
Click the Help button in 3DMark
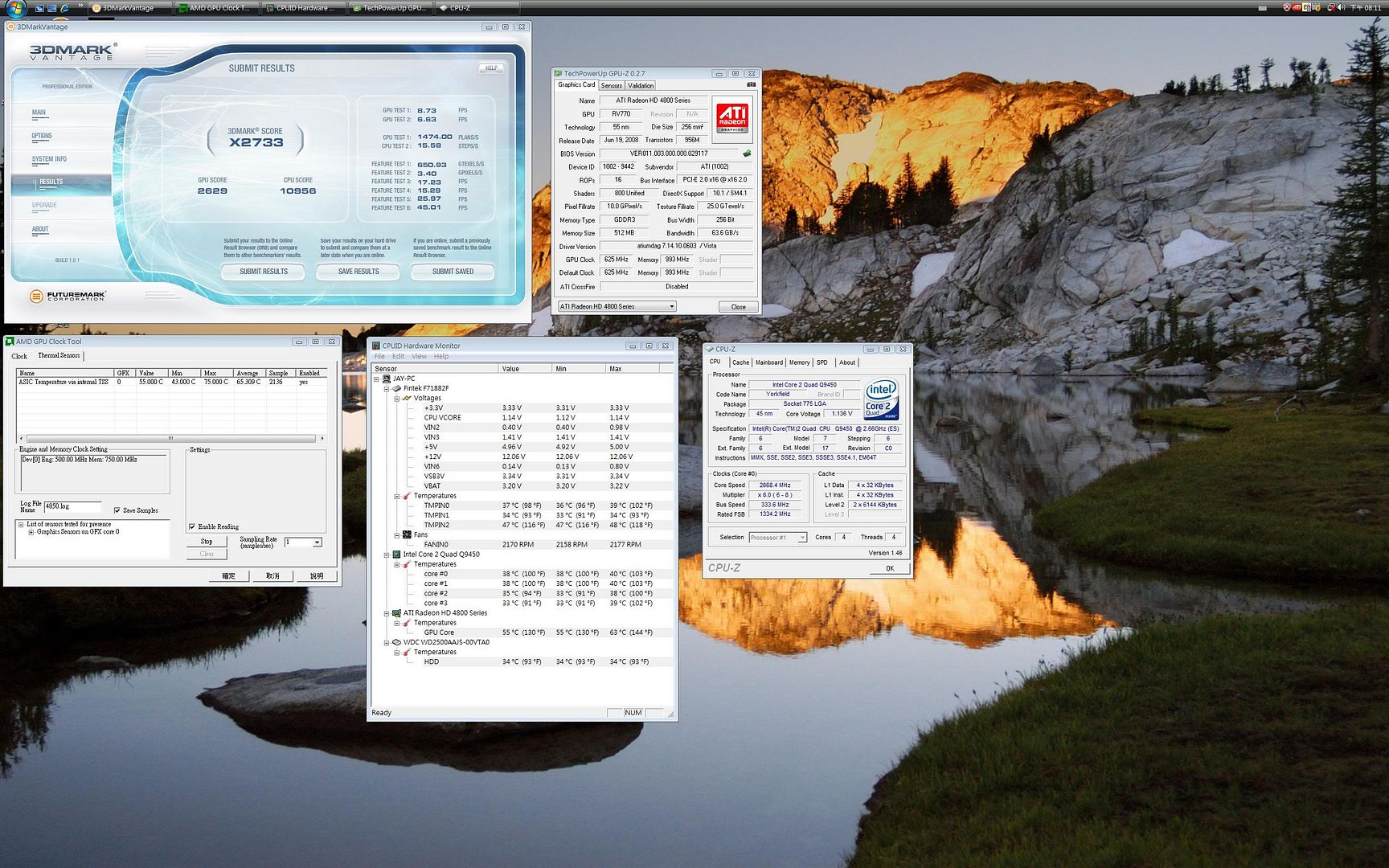click(491, 68)
